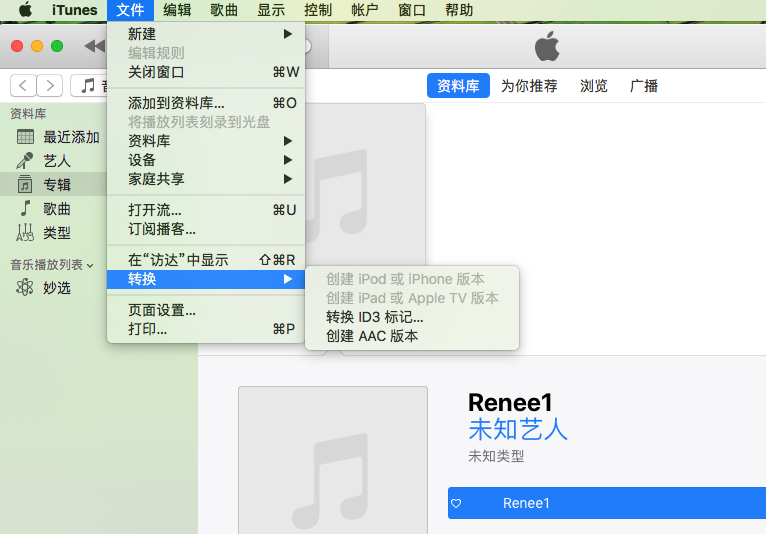Switch to the 广播 tab
This screenshot has height=534, width=766.
click(x=644, y=86)
